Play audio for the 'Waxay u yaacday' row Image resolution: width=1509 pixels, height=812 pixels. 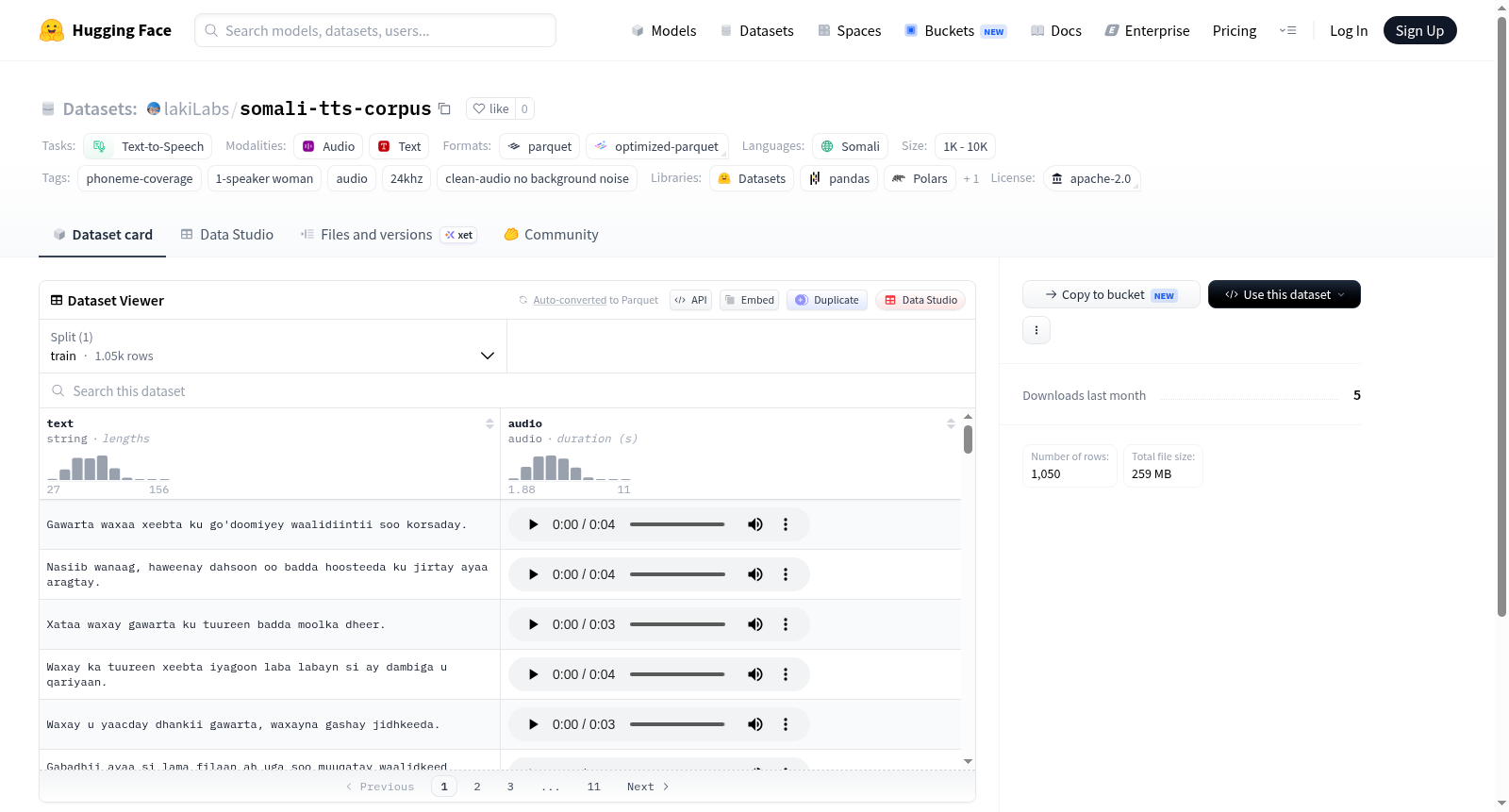click(x=533, y=724)
